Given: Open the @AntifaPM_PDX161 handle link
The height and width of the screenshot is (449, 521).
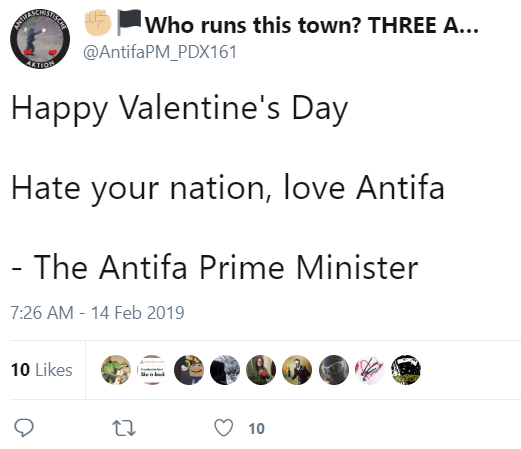Looking at the screenshot, I should point(160,52).
